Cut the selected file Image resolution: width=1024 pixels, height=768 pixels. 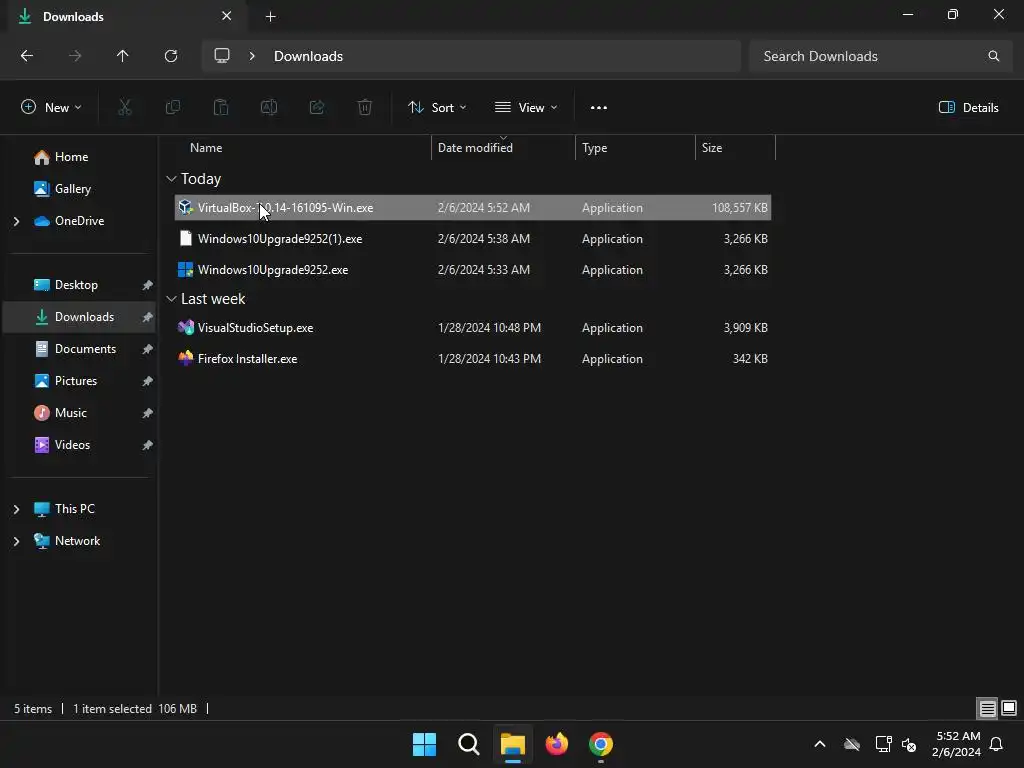[x=125, y=107]
